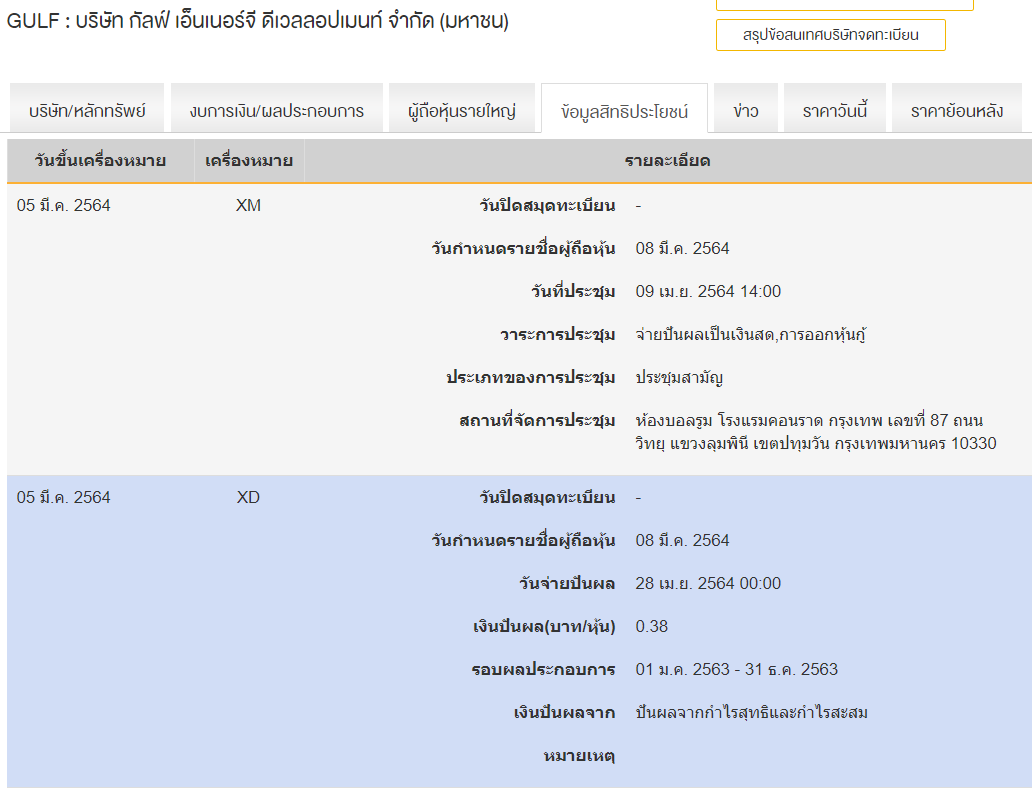Screen dimensions: 1032x788
Task: Select the ผู้ถือหุ้นรายใหญ่ tab
Action: (x=461, y=110)
